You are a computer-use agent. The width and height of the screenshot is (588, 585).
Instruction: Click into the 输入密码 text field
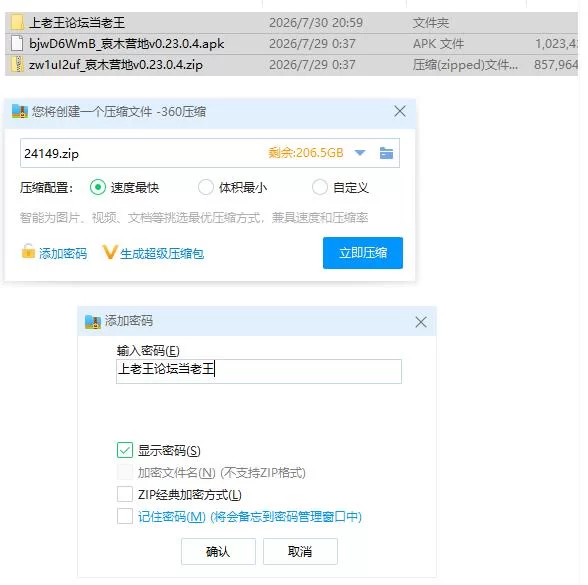click(259, 371)
